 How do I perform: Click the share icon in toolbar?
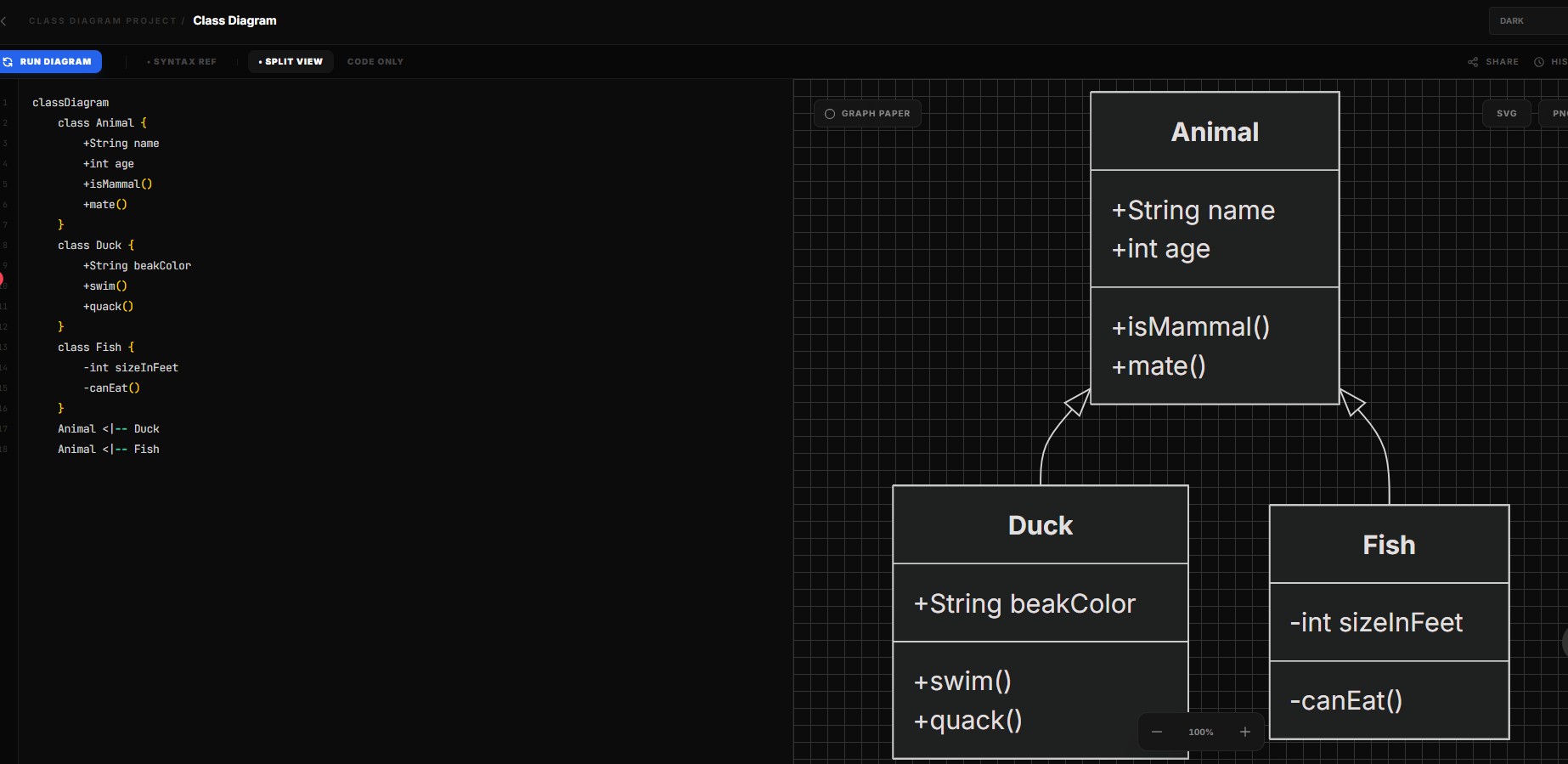pos(1473,62)
